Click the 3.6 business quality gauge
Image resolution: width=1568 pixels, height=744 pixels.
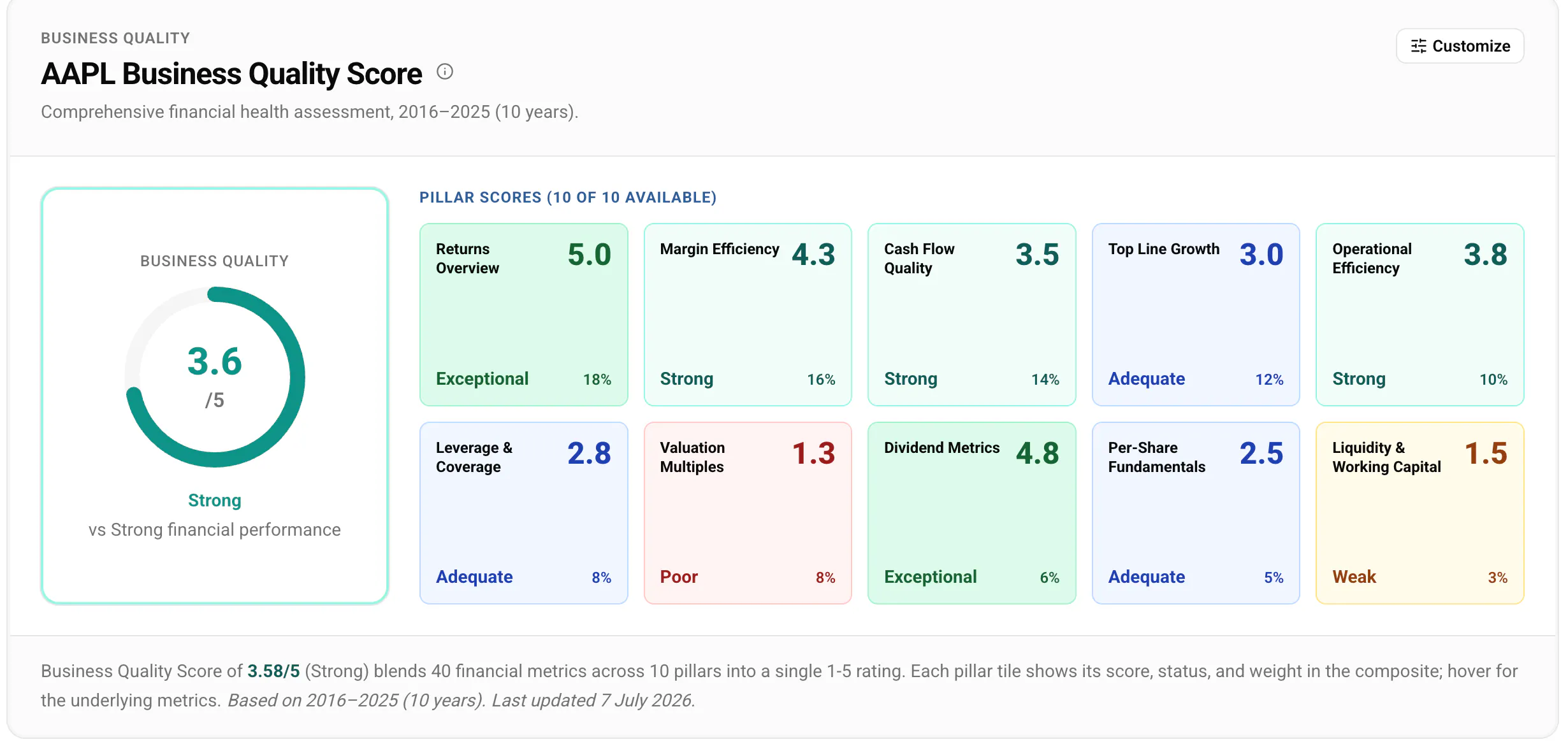click(215, 377)
